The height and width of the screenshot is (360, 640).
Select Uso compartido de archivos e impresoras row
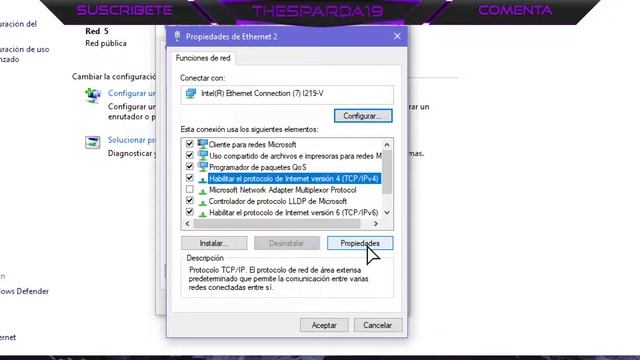click(295, 156)
